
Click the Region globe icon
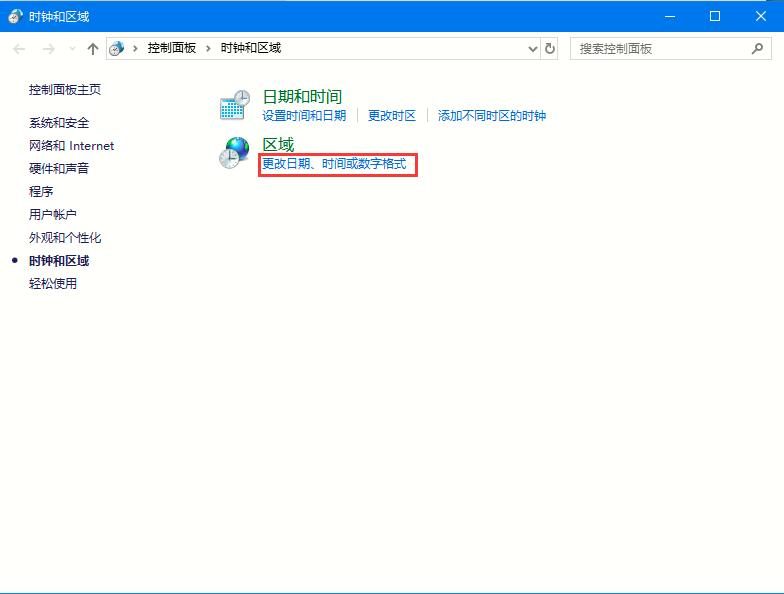pos(234,153)
